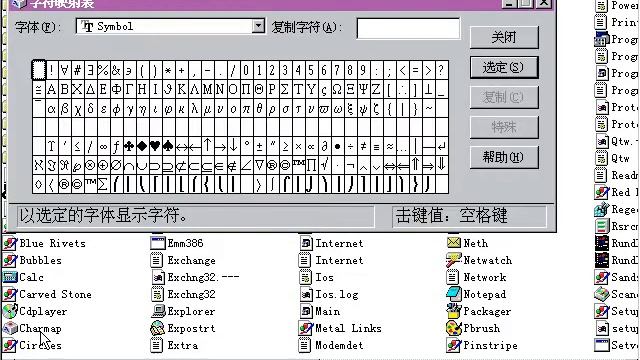Pick the uppercase Omega Ω character

(337, 89)
